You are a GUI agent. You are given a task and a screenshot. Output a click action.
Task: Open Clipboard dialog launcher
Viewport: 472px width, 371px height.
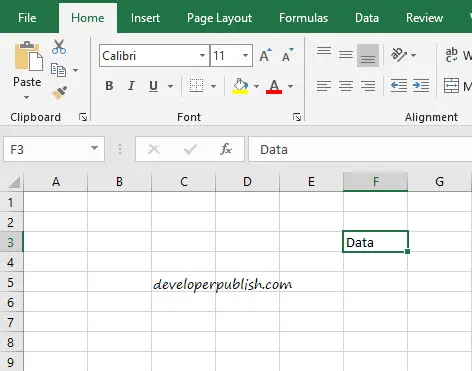(x=83, y=117)
